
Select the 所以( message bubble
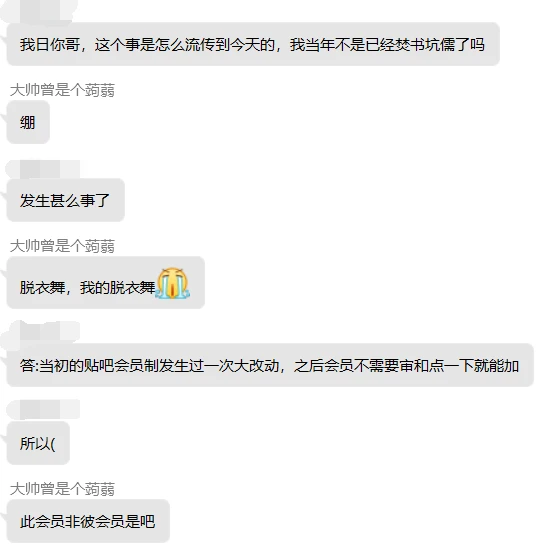(x=38, y=443)
